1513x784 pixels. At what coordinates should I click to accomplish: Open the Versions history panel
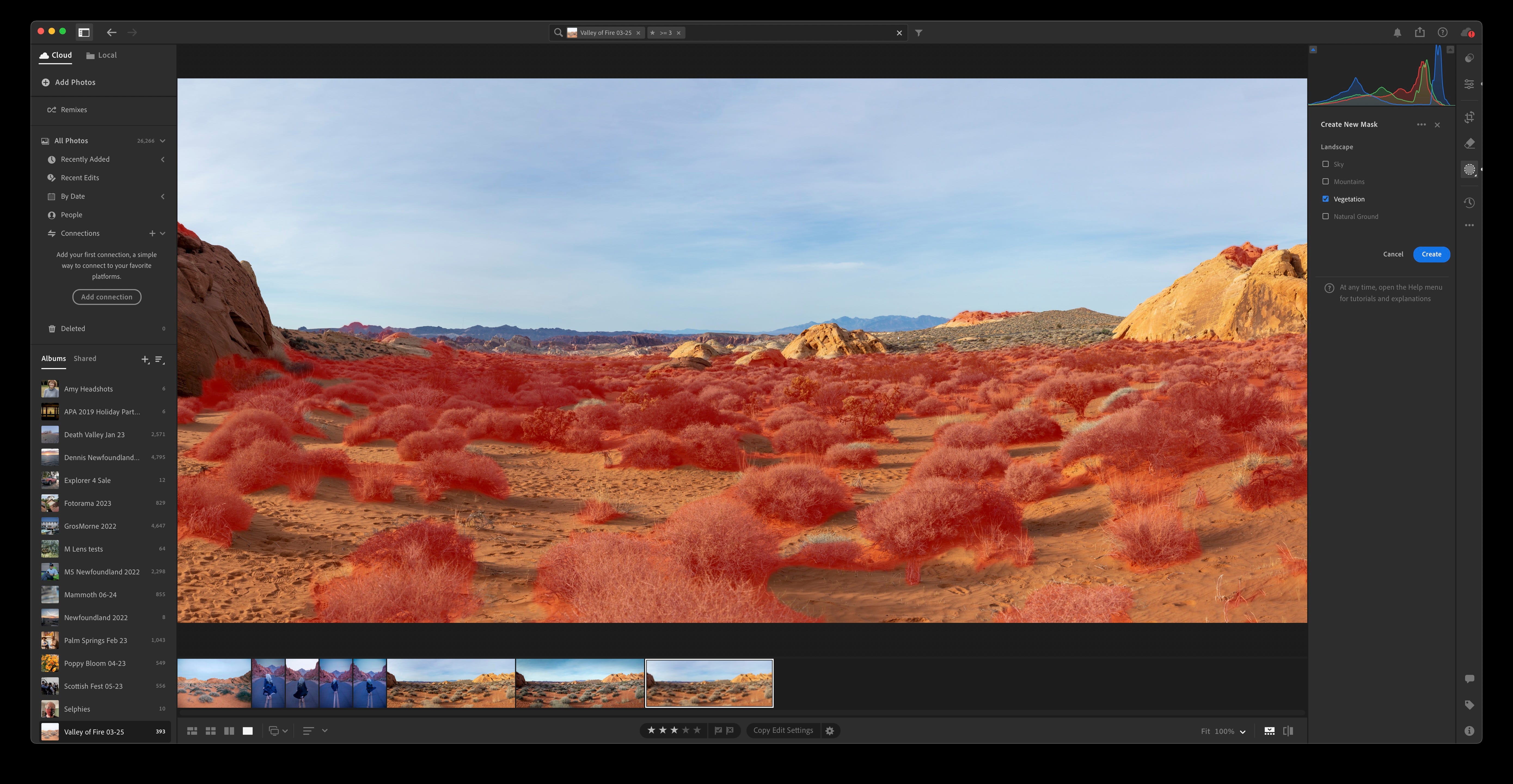pyautogui.click(x=1469, y=203)
